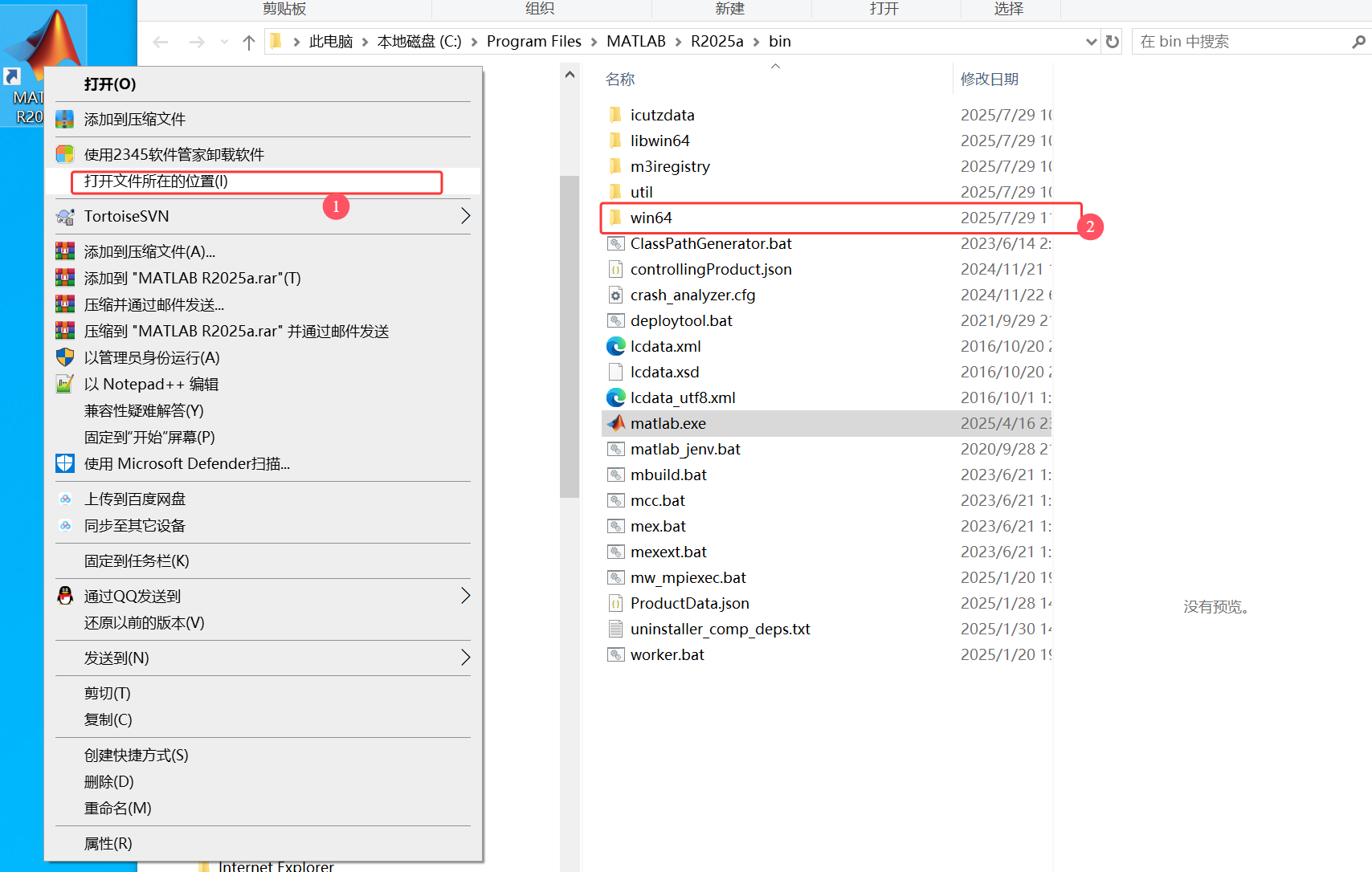Click the ClassPathGenerator.bat file icon
The image size is (1372, 872).
coord(616,243)
